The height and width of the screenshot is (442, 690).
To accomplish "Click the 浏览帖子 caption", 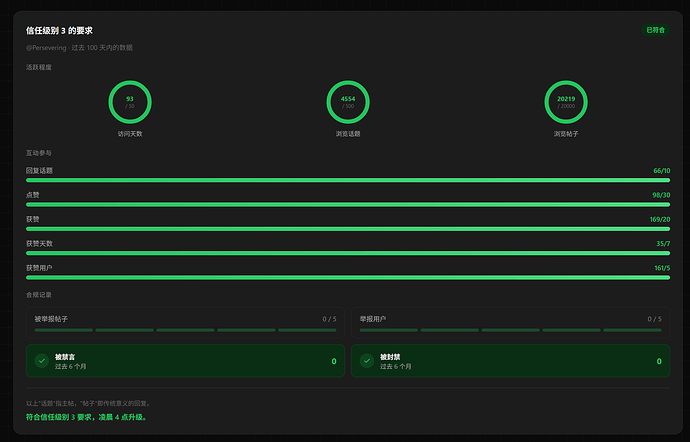I will (x=566, y=134).
